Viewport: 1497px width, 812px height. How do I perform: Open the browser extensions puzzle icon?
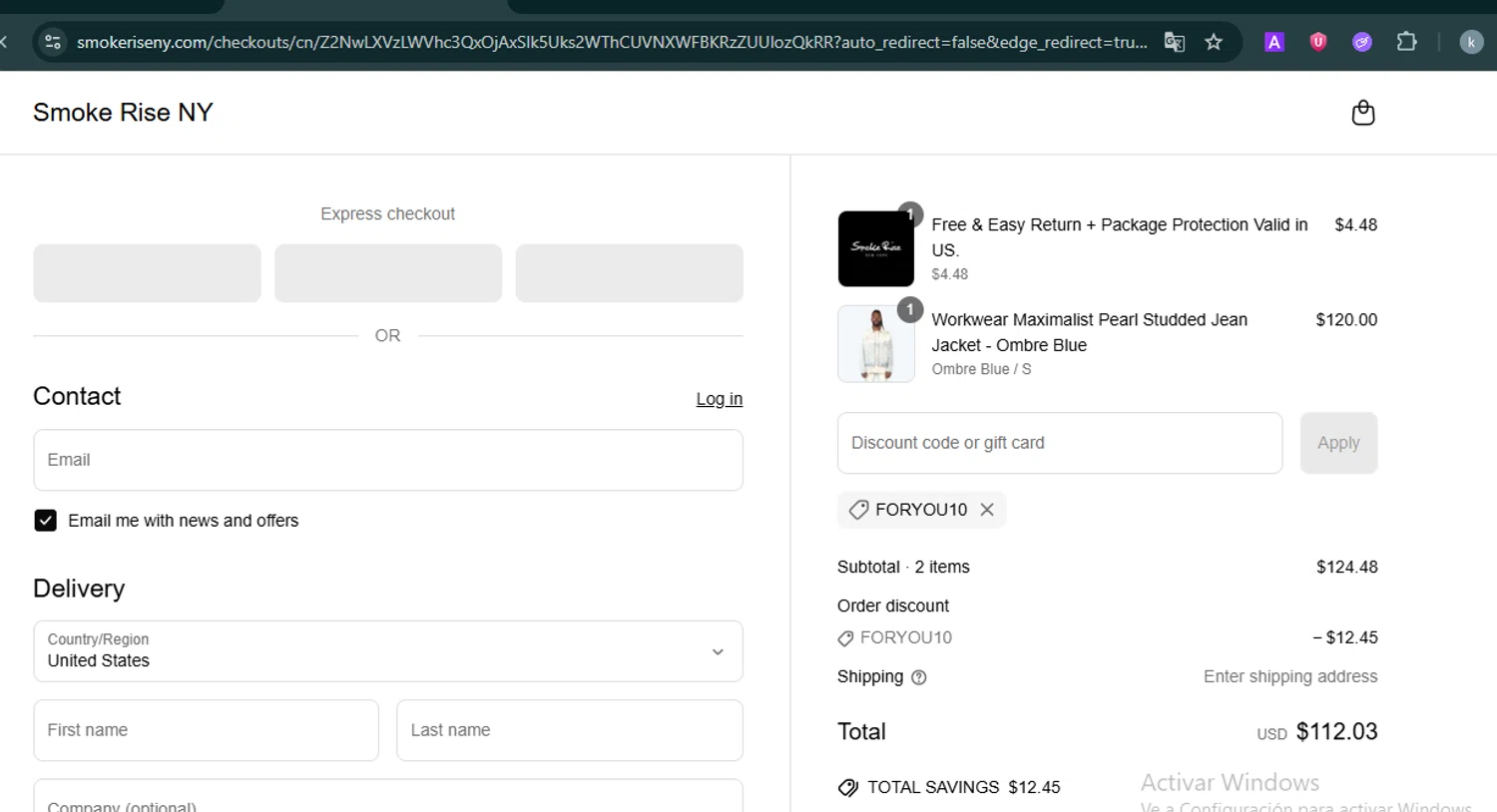(x=1406, y=42)
